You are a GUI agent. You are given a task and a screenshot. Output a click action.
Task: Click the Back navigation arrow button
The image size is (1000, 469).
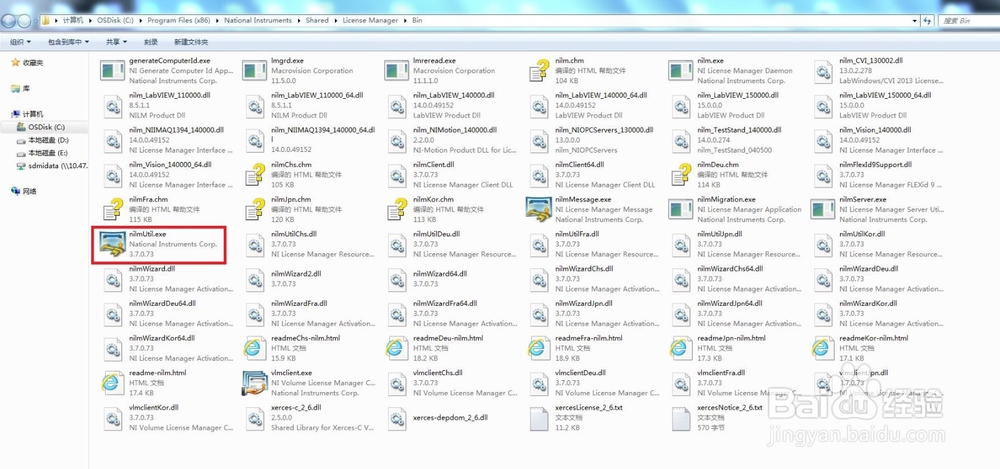9,20
